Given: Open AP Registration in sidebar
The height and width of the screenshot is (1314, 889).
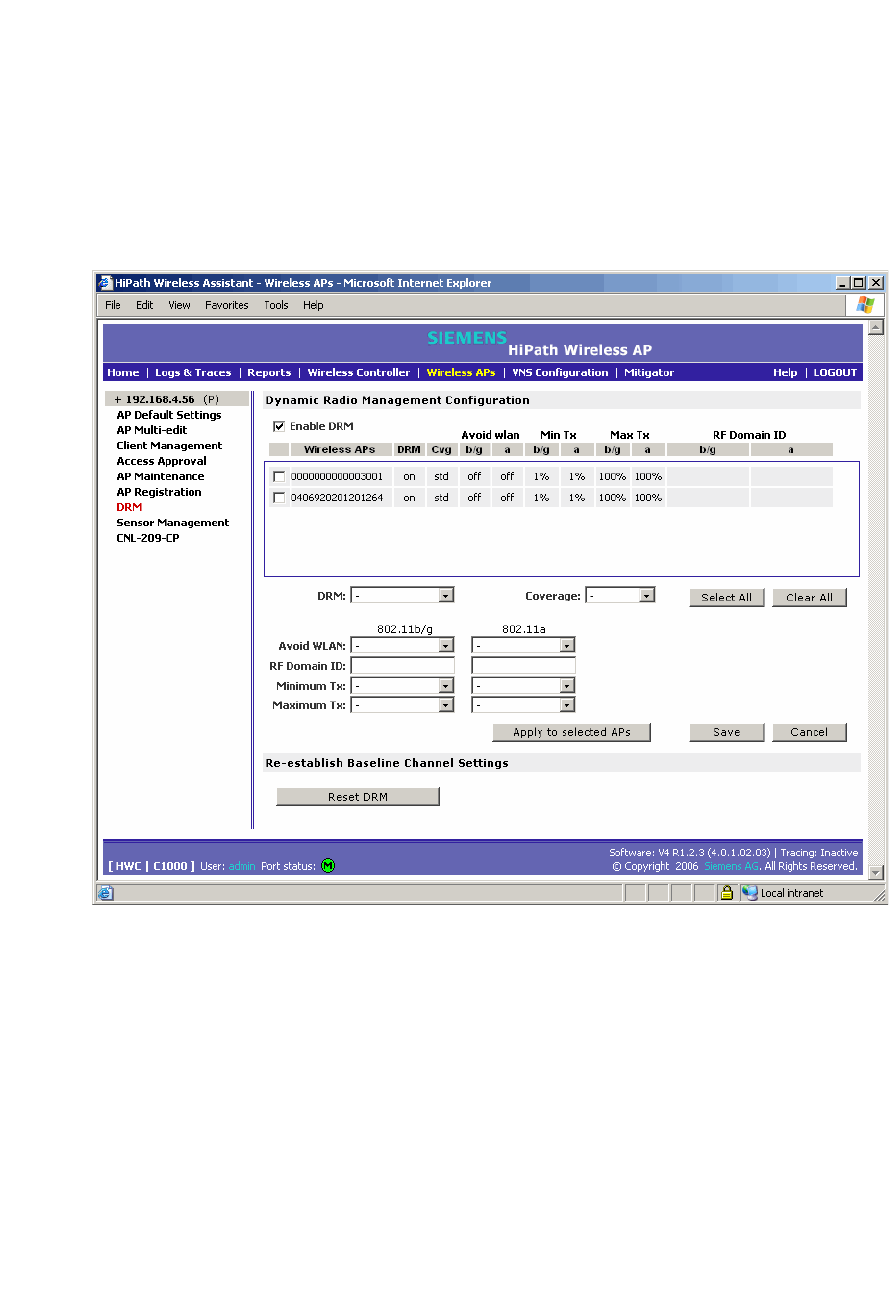Looking at the screenshot, I should [159, 492].
